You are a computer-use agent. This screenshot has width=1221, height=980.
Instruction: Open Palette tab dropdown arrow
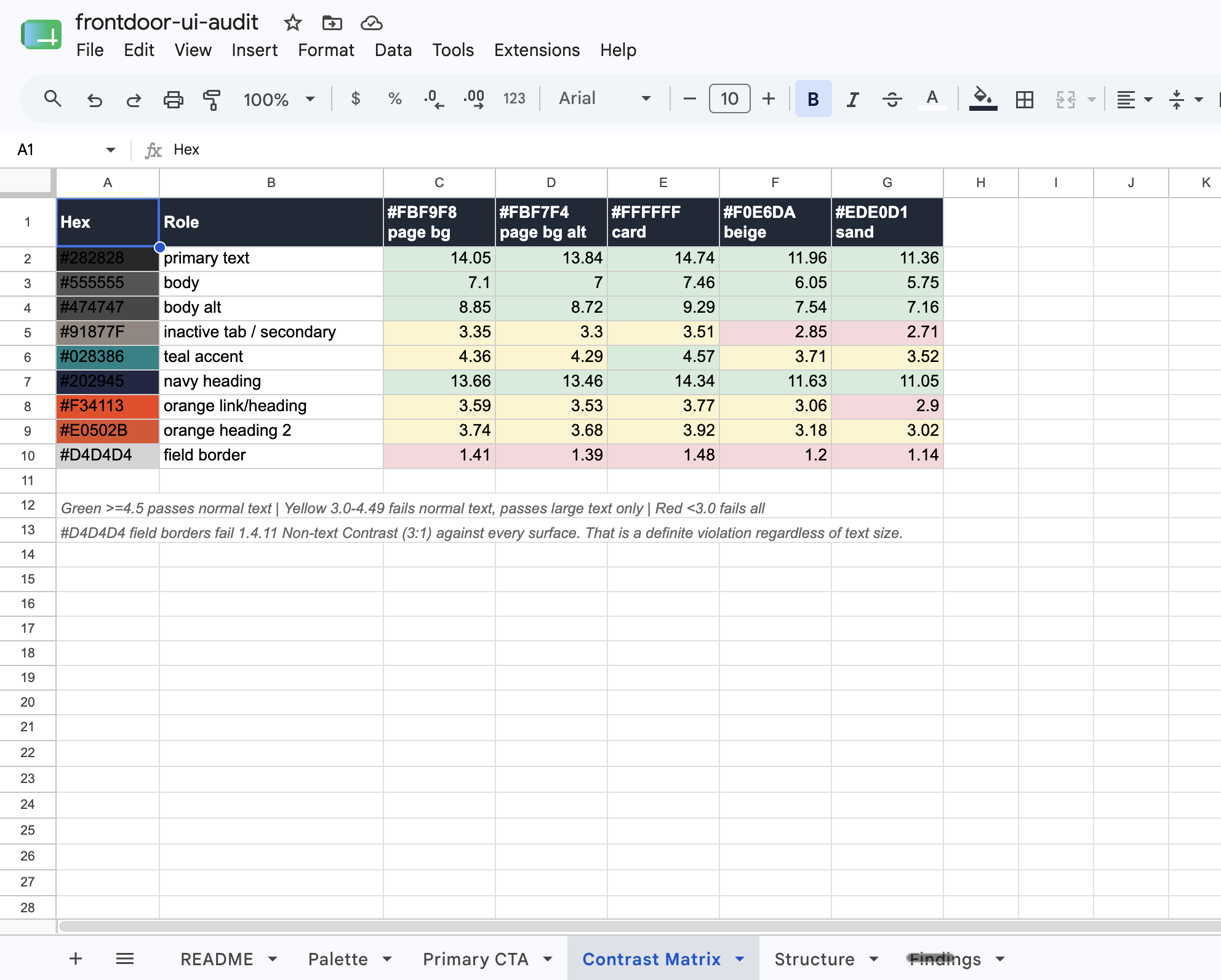point(387,959)
